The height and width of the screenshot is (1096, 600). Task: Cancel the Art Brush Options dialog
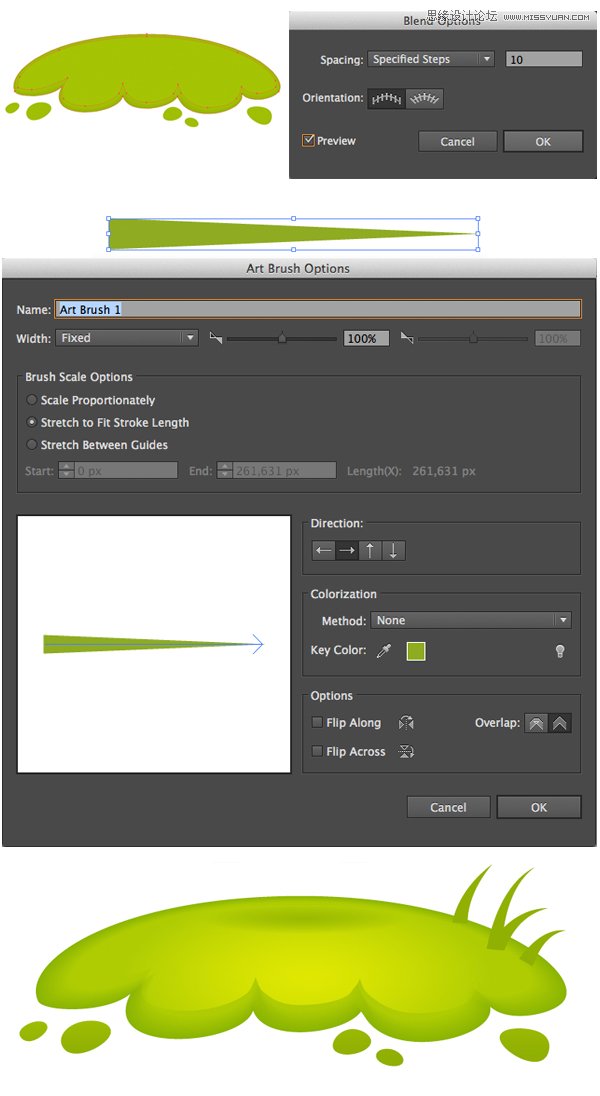coord(448,807)
